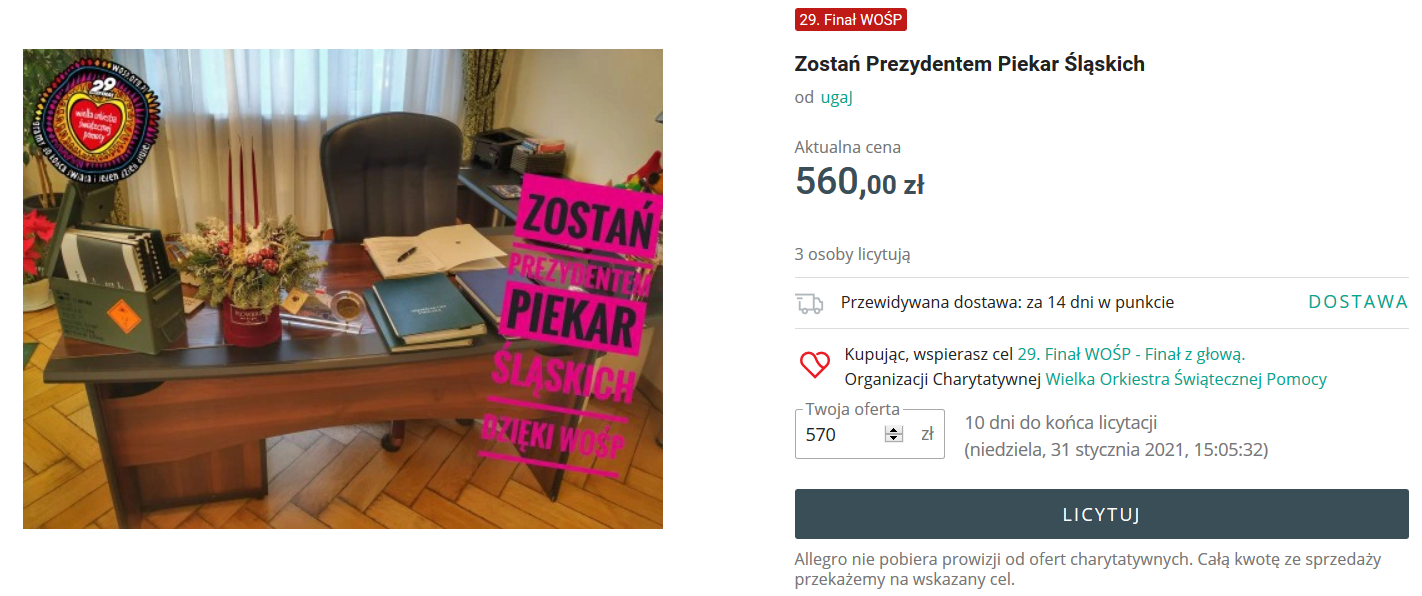Place the bid with LICYTUJ button

[1102, 514]
